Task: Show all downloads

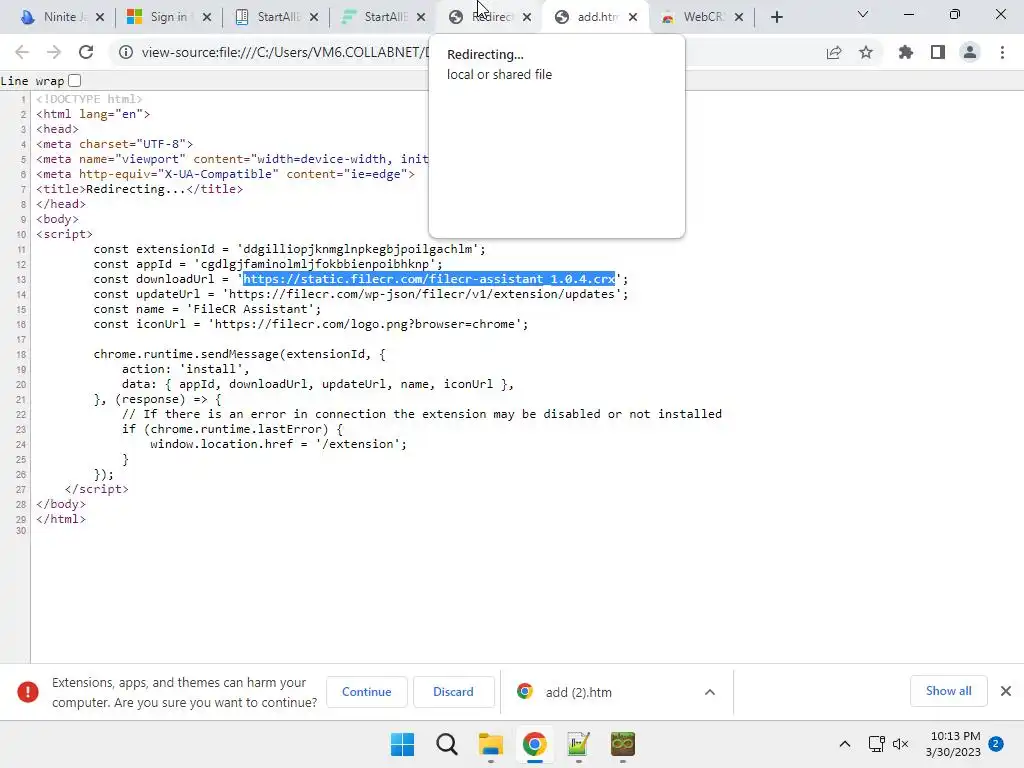Action: tap(948, 691)
